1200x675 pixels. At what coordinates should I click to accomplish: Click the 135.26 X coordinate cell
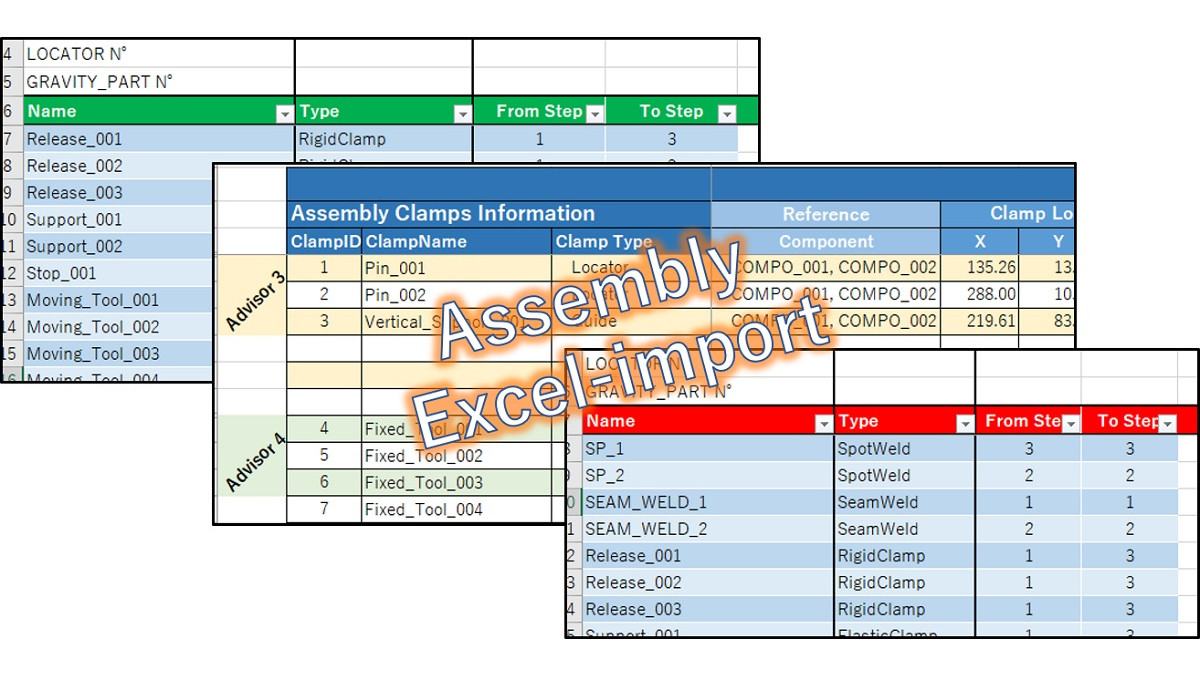pyautogui.click(x=979, y=268)
